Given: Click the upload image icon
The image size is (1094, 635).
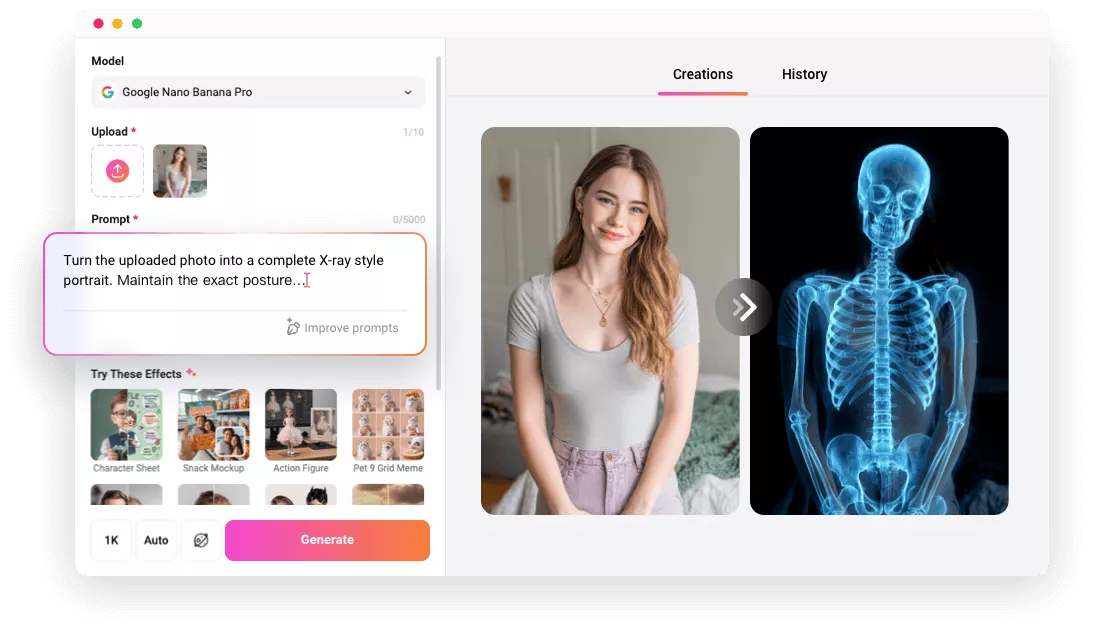Looking at the screenshot, I should [118, 171].
